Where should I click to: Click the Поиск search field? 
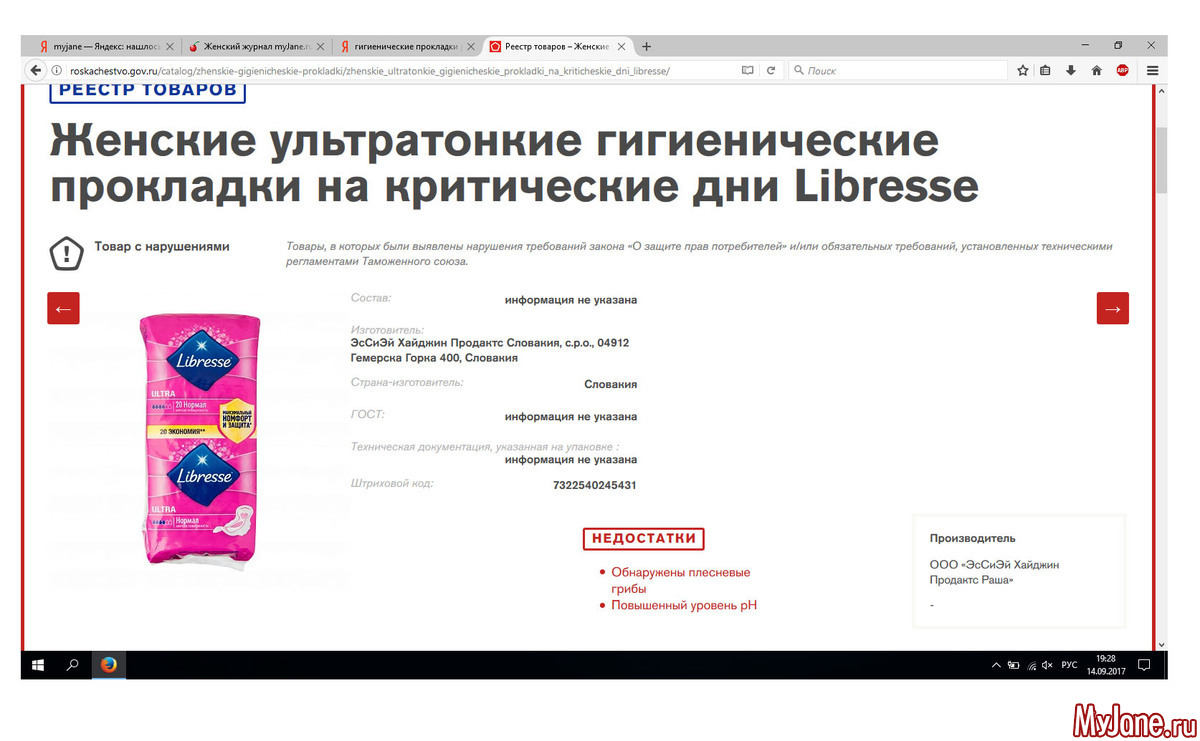coord(898,71)
